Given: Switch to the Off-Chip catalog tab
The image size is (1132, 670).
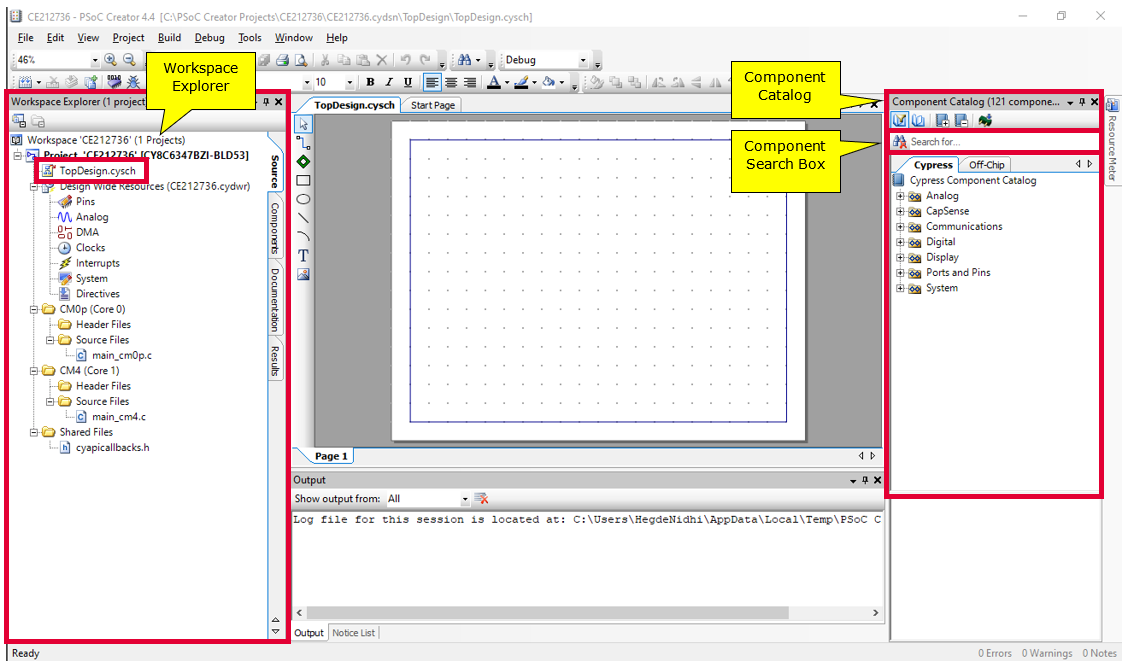Looking at the screenshot, I should pos(986,165).
